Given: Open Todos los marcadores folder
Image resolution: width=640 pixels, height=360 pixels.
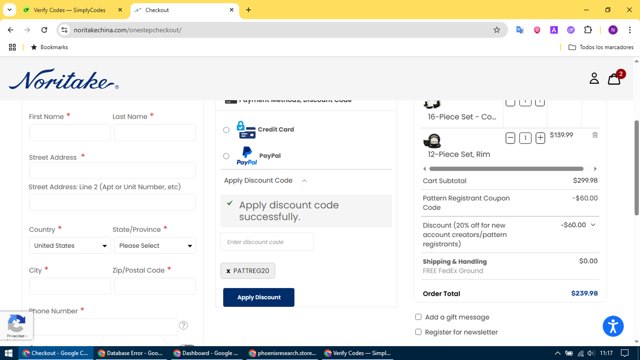Looking at the screenshot, I should click(601, 47).
